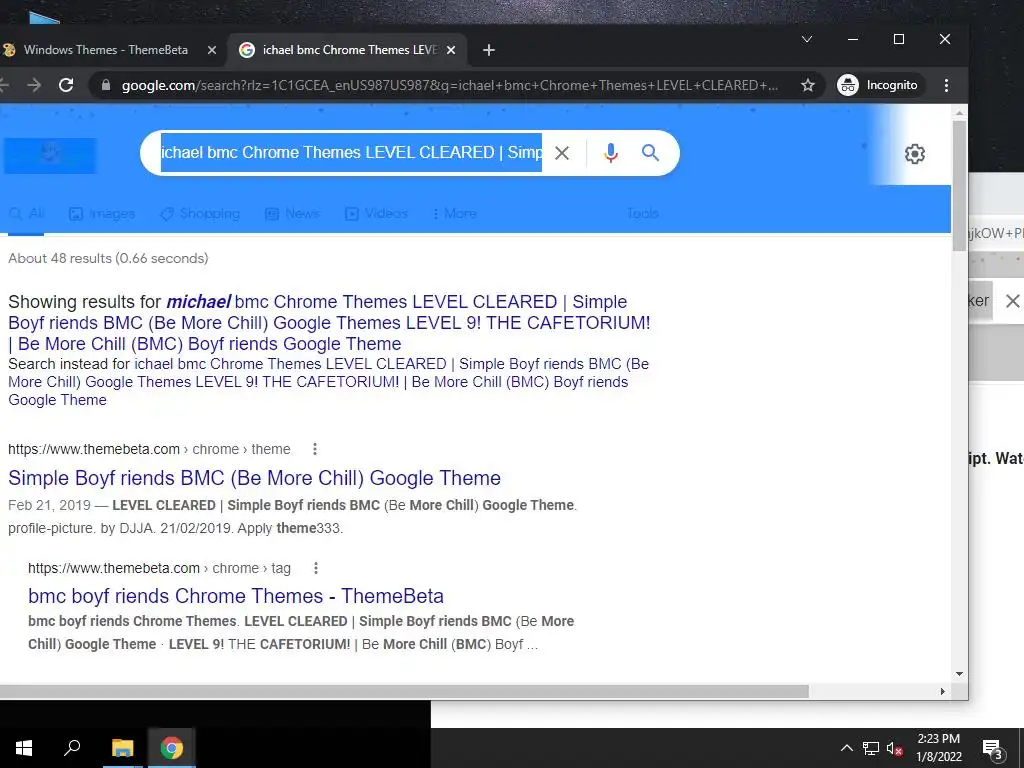Click 'About 48 results' stats text

[108, 259]
